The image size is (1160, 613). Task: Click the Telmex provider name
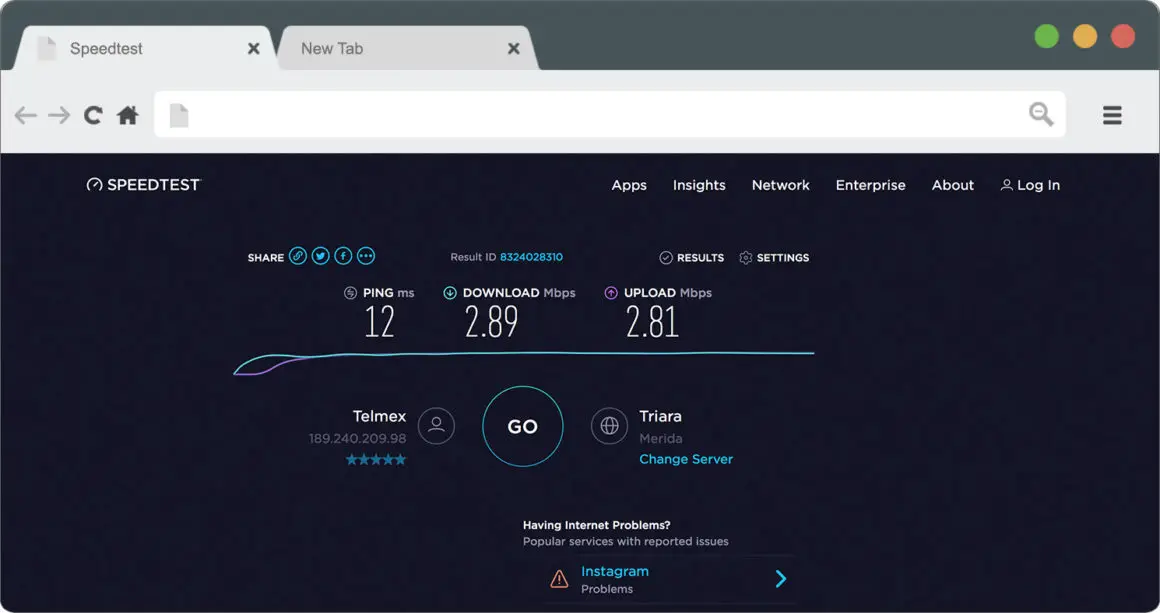pos(380,416)
